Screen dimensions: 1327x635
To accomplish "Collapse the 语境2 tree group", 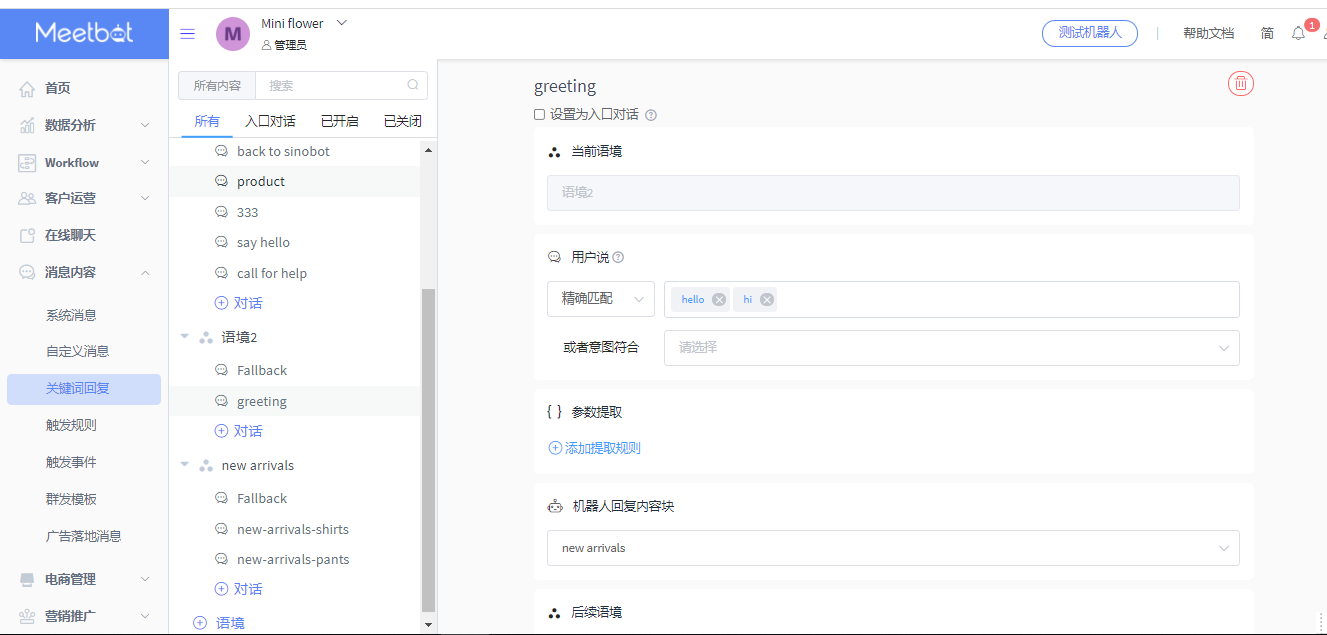I will tap(184, 337).
